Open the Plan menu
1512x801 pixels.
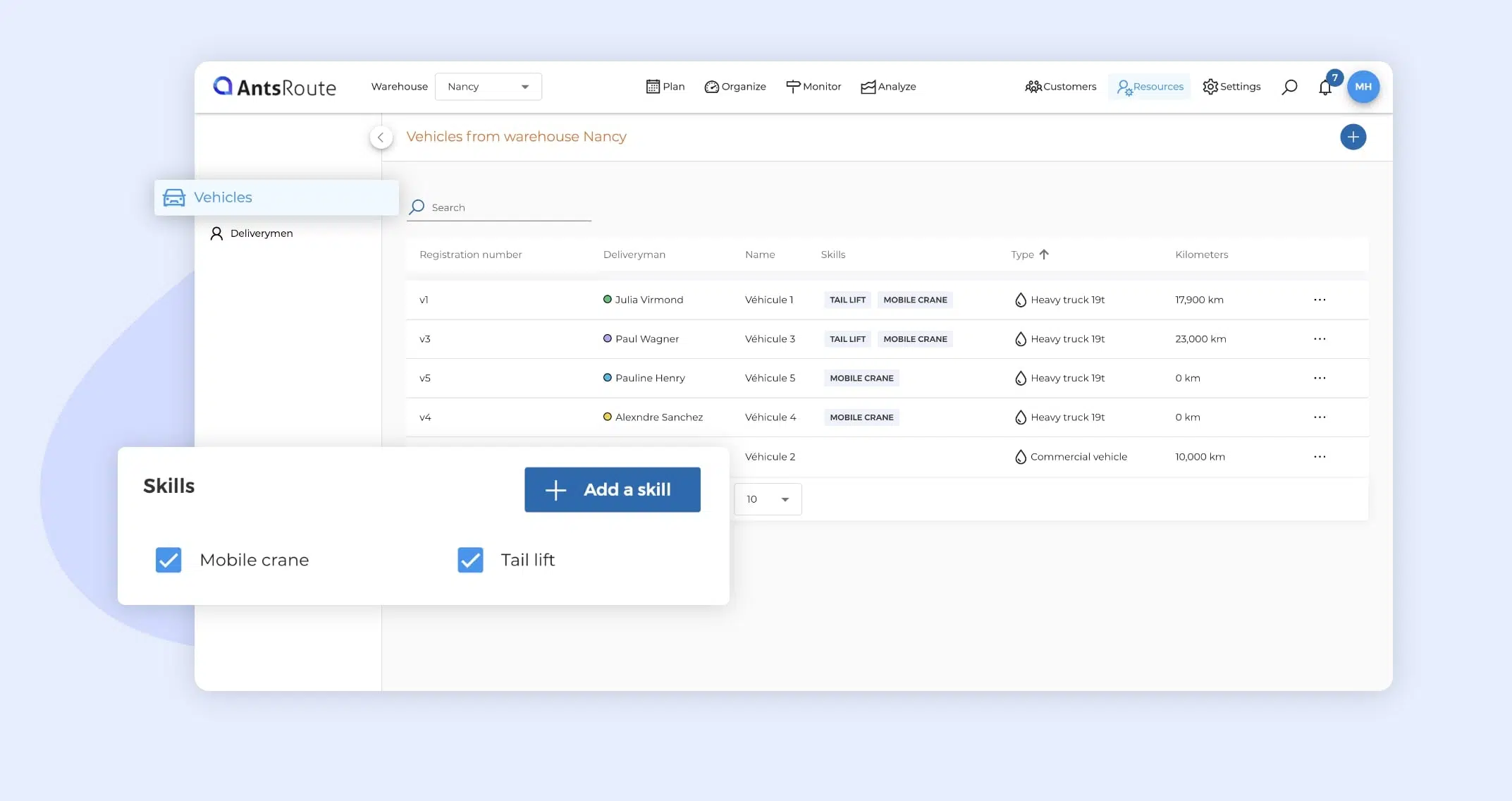[665, 87]
